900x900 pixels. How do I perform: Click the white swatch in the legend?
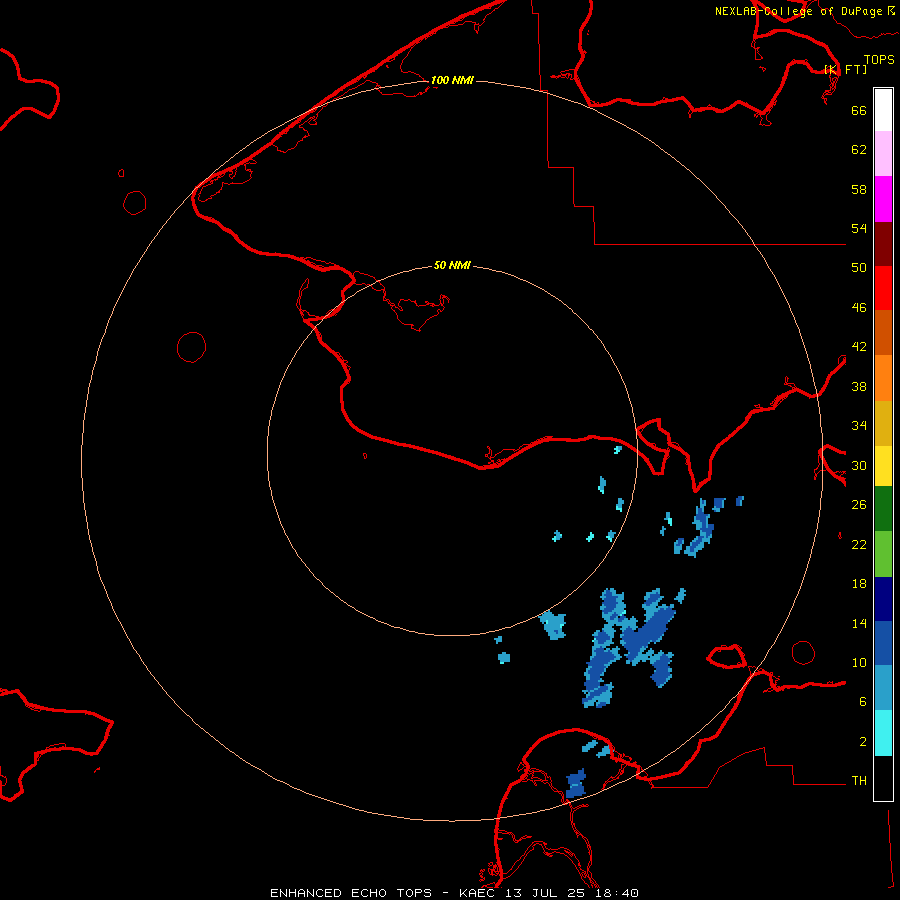[x=883, y=110]
